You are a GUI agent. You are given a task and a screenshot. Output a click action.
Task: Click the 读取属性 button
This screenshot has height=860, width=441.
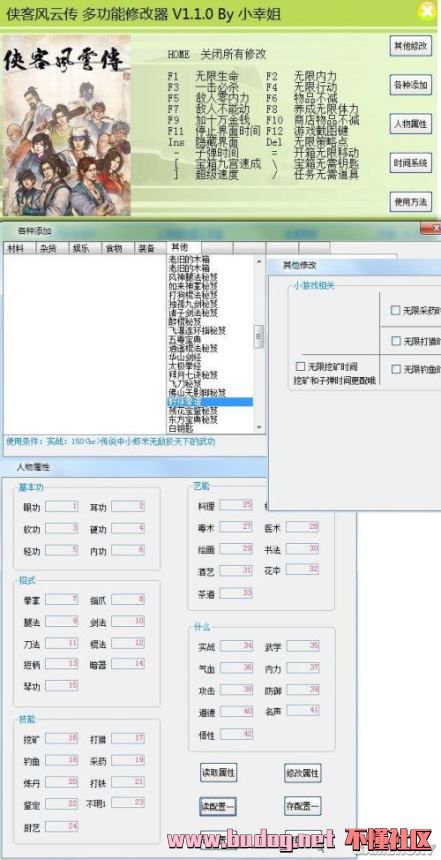click(x=218, y=773)
